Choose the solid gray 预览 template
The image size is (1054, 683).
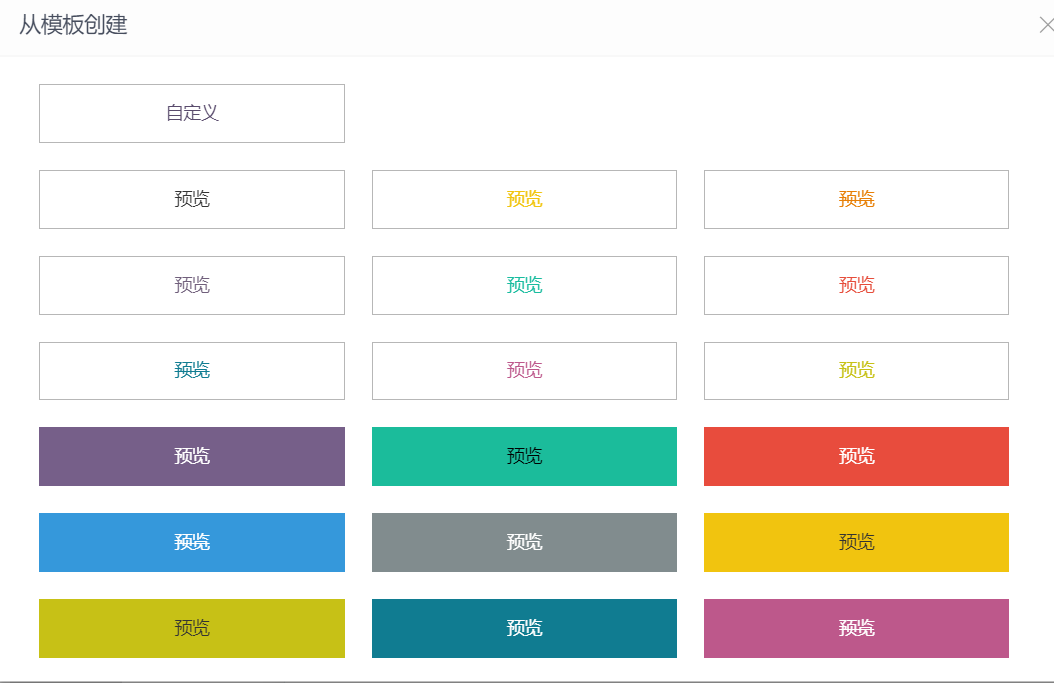pos(524,542)
